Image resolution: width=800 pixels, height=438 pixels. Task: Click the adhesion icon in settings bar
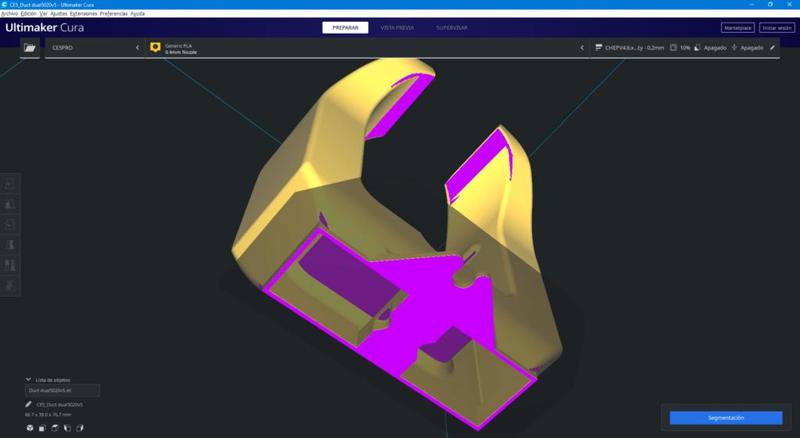pos(734,47)
